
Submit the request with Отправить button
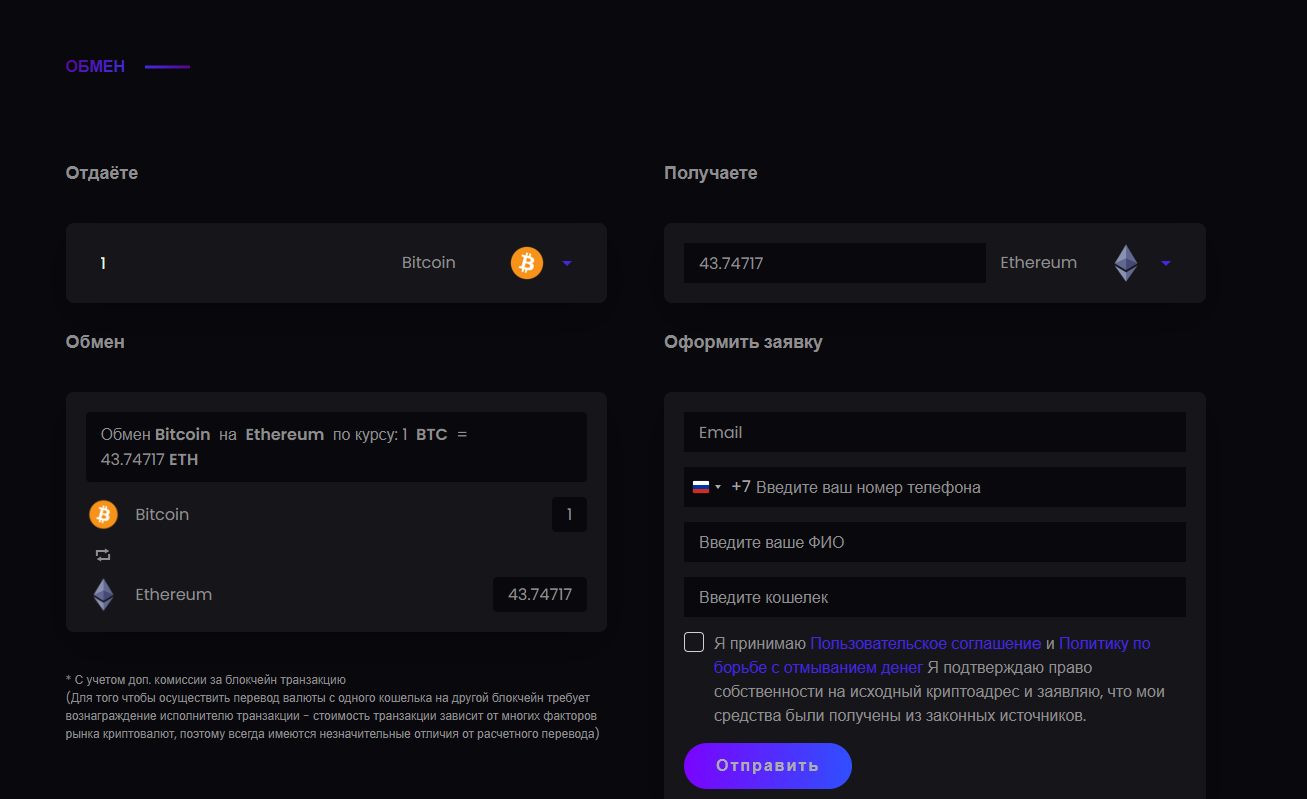pyautogui.click(x=768, y=766)
